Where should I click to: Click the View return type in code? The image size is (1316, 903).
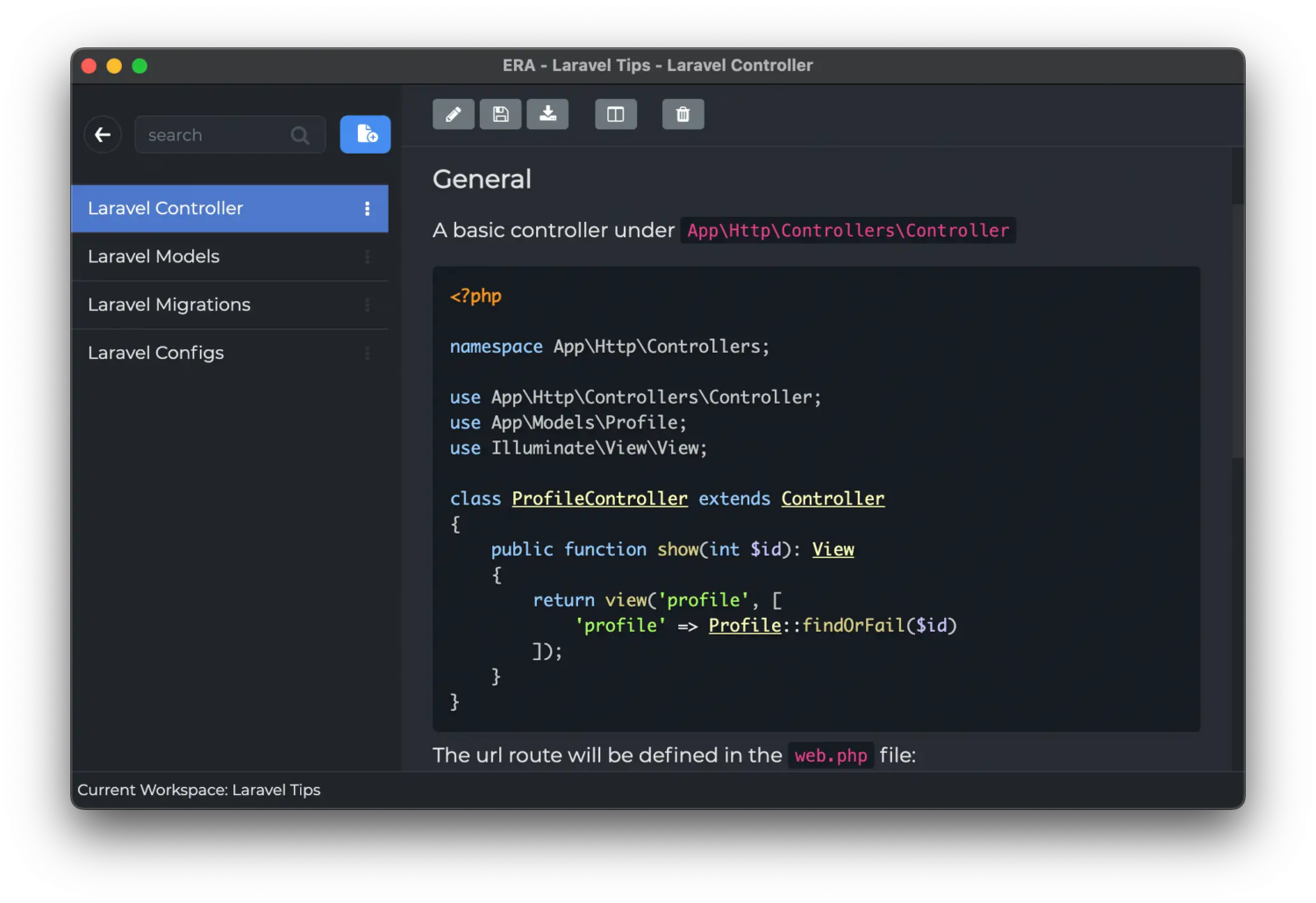click(833, 549)
